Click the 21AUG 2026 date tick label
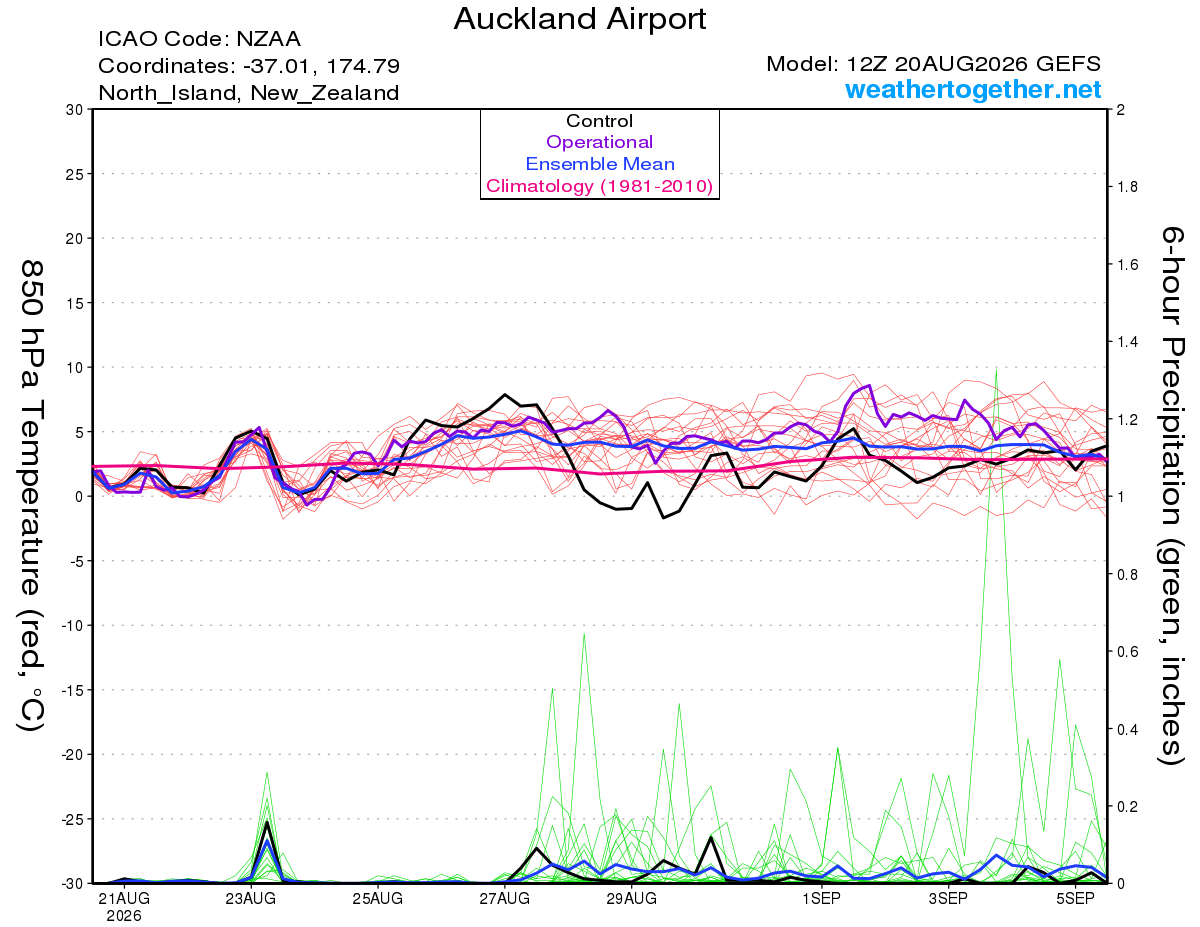Screen dimensions: 1200x927 tap(124, 906)
